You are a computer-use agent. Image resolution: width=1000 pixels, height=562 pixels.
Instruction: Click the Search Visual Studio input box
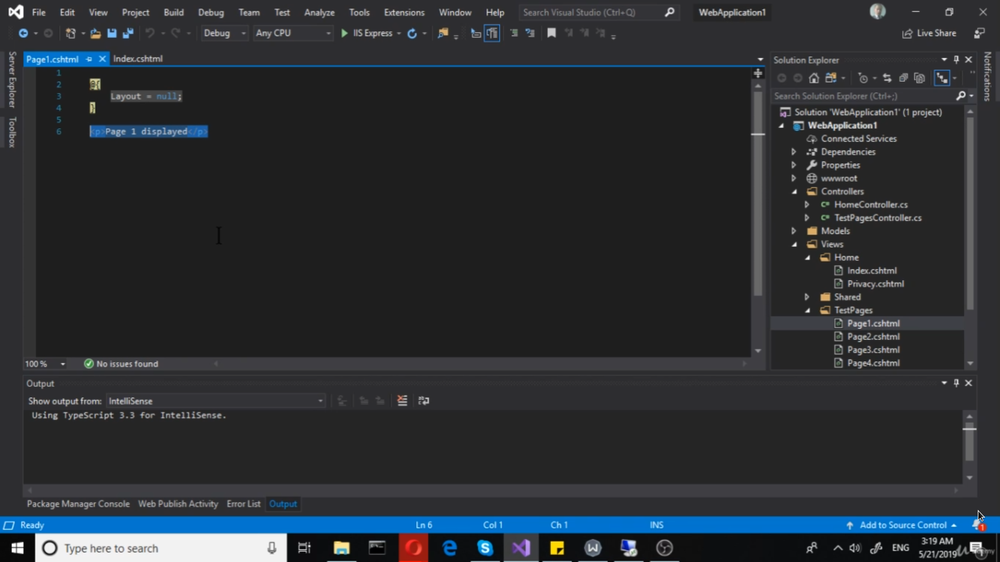(x=598, y=12)
